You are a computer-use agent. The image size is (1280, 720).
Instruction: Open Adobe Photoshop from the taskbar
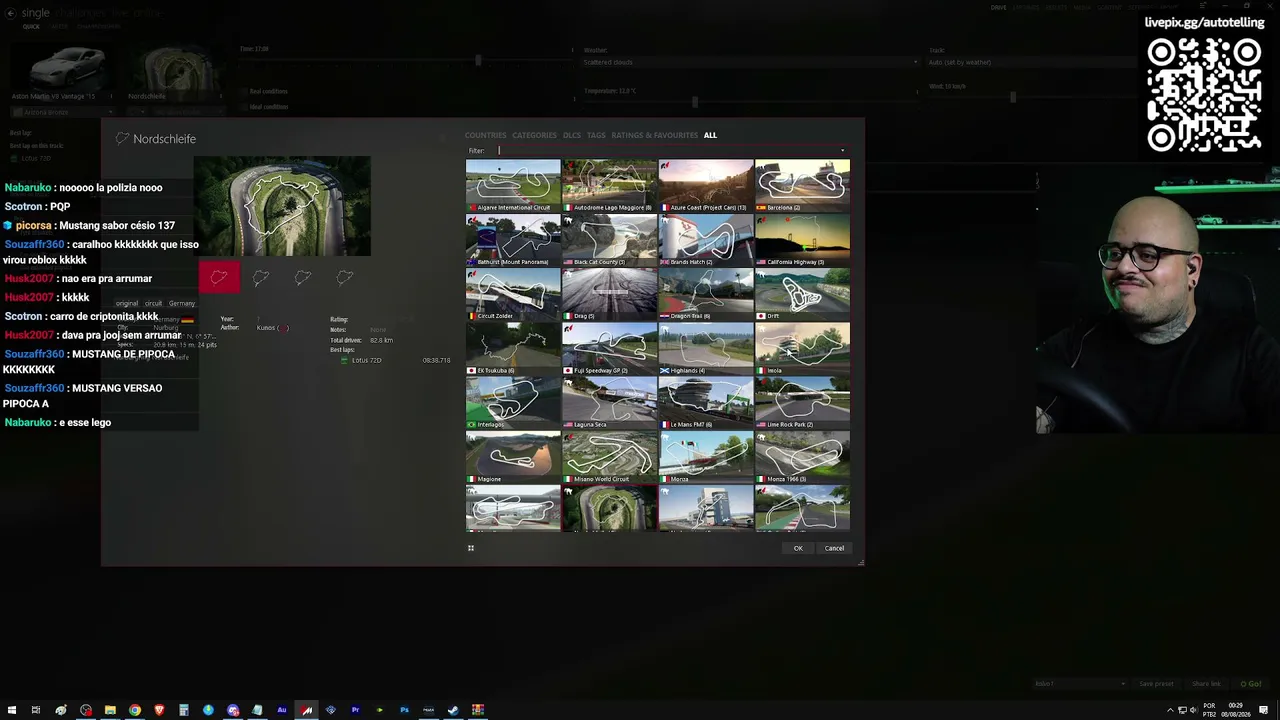pyautogui.click(x=404, y=710)
